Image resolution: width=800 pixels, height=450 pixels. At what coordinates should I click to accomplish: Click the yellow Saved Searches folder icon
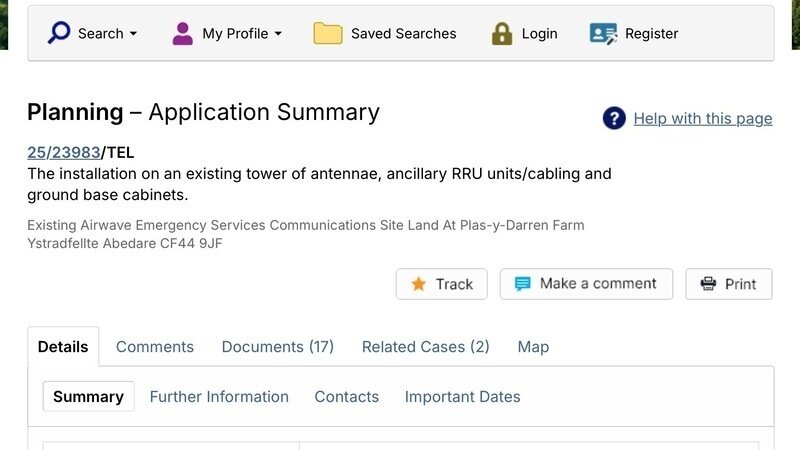tap(328, 33)
